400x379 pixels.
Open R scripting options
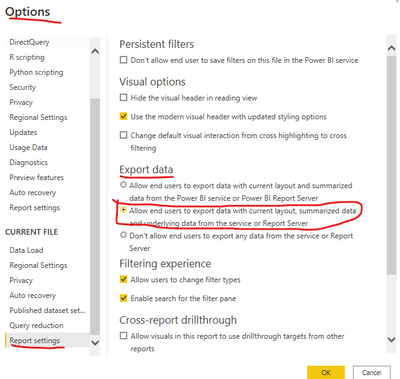point(27,57)
